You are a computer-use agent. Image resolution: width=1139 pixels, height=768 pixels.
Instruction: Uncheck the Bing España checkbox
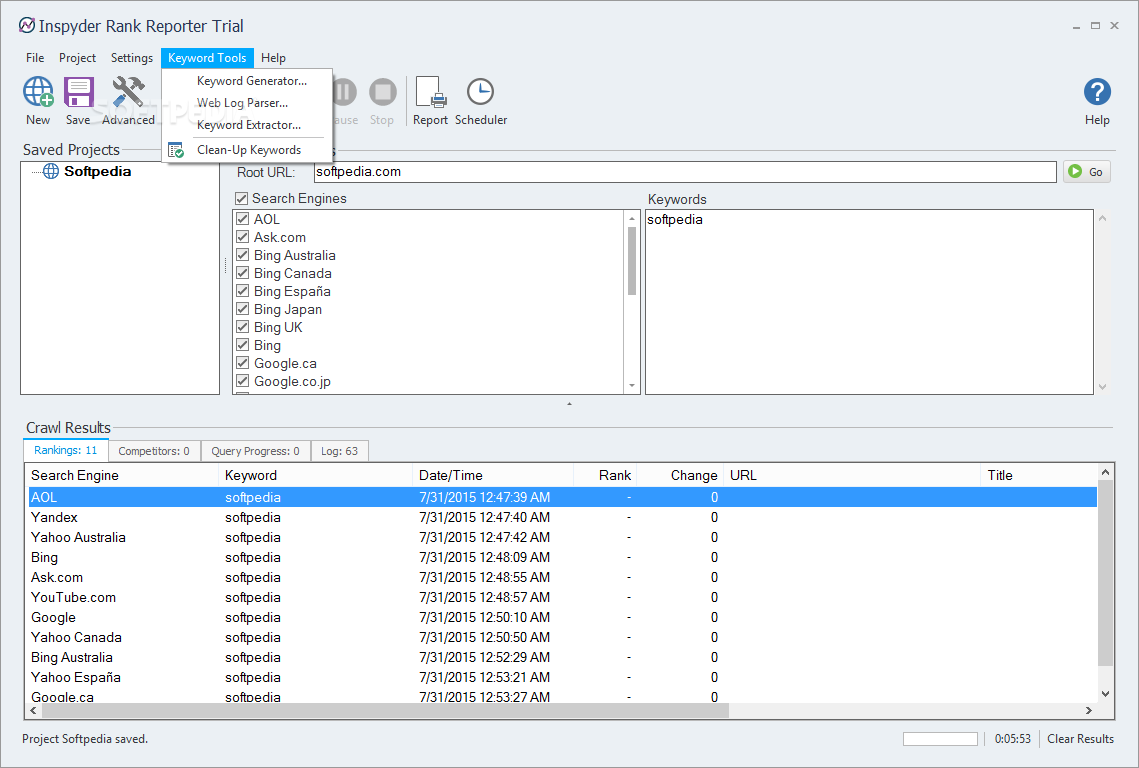(243, 291)
